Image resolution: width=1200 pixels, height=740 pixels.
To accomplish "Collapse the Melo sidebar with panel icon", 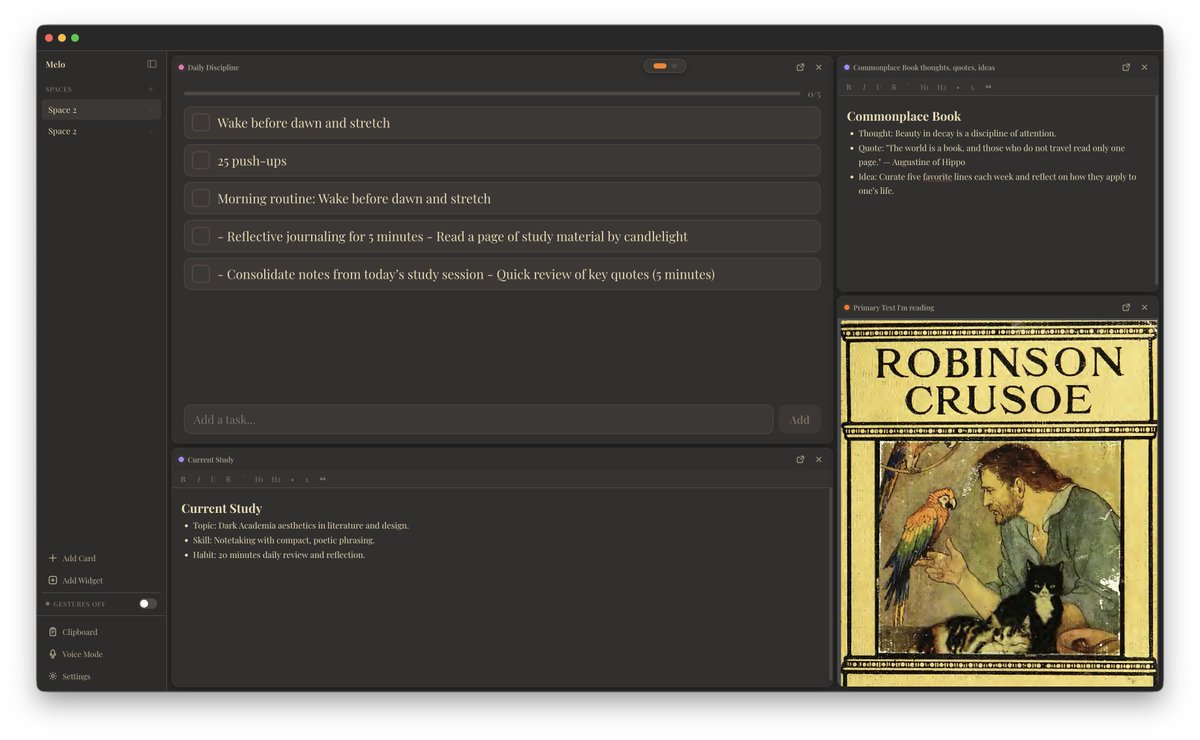I will point(152,64).
